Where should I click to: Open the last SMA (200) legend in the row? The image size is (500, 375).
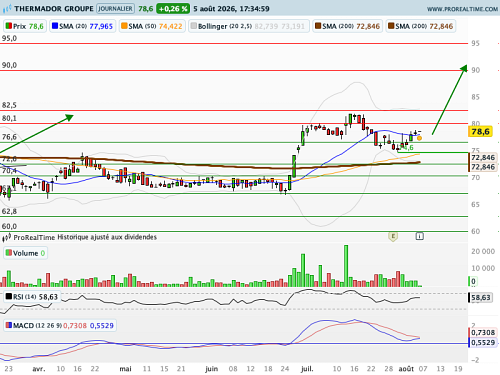(x=421, y=26)
